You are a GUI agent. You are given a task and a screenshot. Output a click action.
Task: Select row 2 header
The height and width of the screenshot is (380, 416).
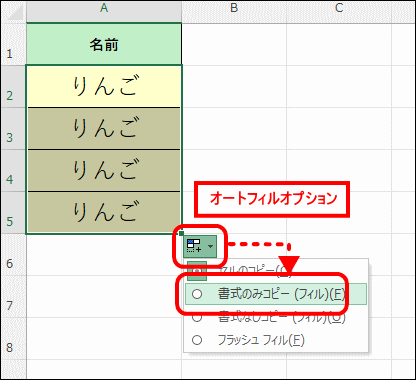pos(13,86)
